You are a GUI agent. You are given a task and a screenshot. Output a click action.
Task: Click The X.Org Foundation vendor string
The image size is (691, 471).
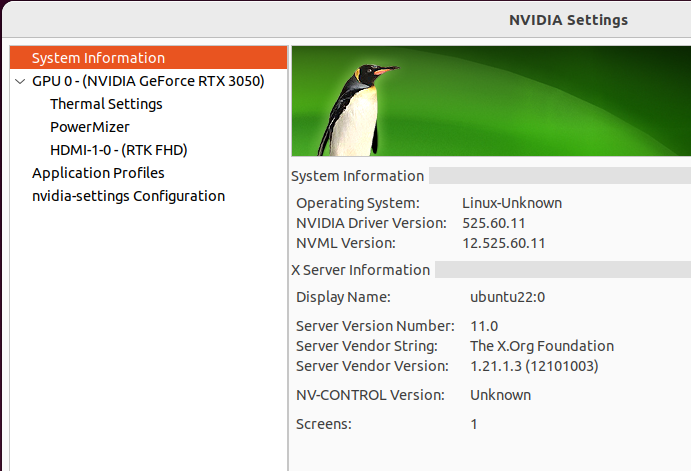[542, 346]
